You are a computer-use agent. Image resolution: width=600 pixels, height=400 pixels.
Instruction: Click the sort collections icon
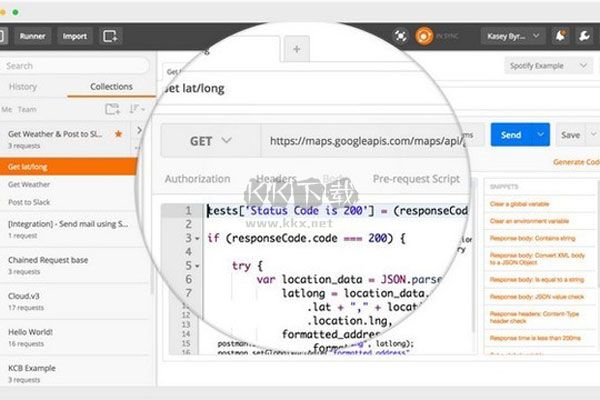tap(136, 109)
